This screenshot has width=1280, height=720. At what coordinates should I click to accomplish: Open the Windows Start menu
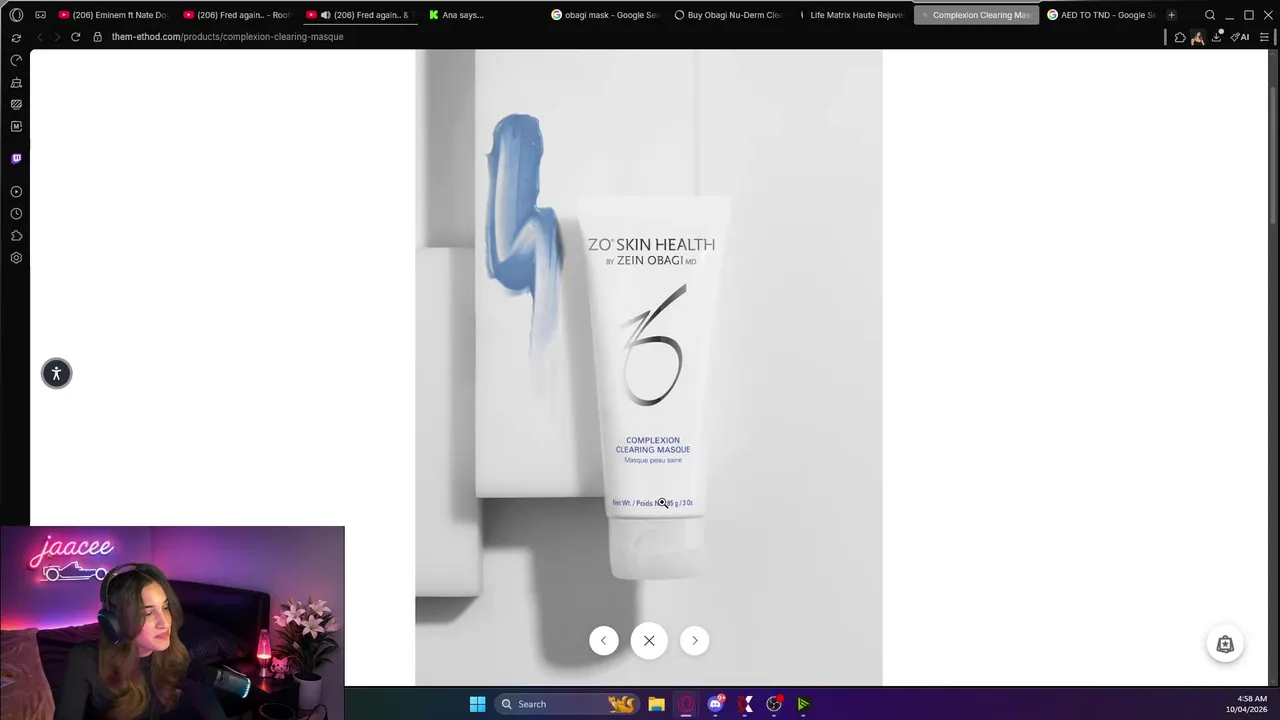click(x=477, y=704)
